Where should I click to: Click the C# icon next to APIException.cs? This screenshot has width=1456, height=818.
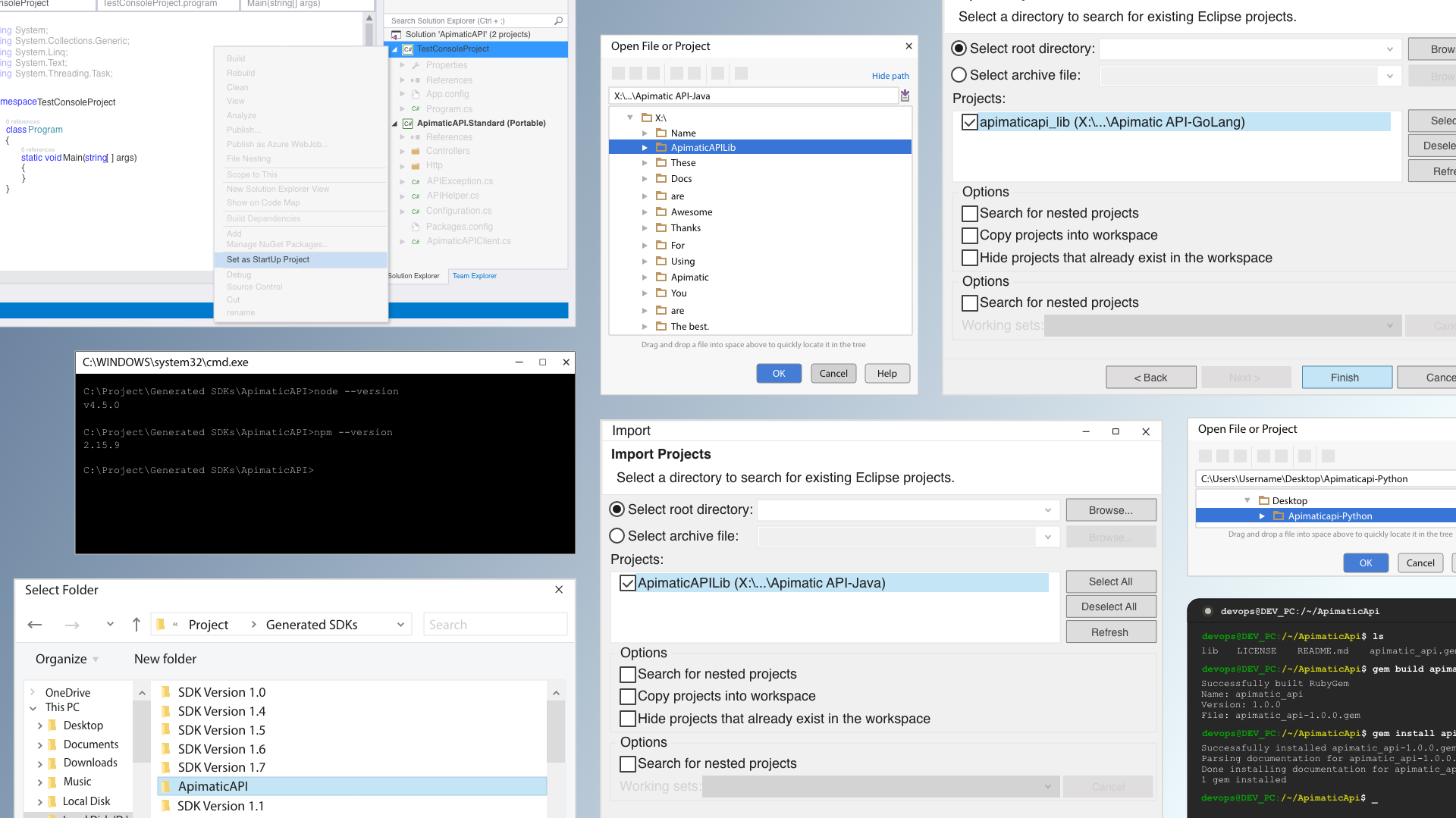[x=416, y=181]
